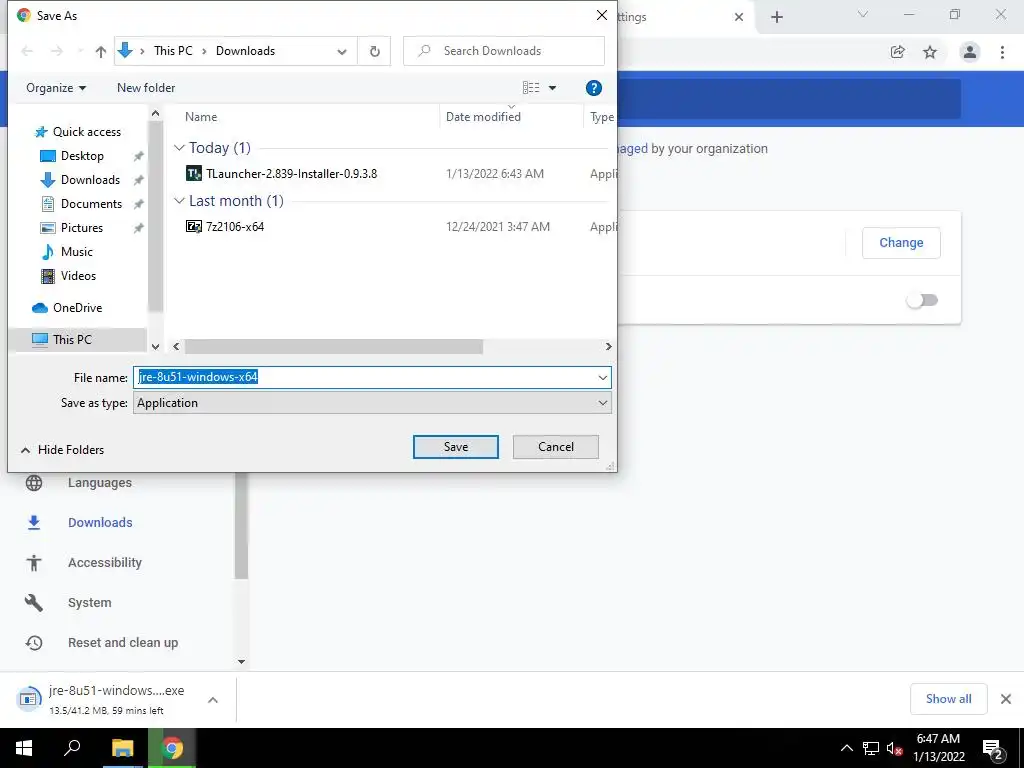Open the Save As help icon
This screenshot has height=768, width=1024.
point(594,88)
